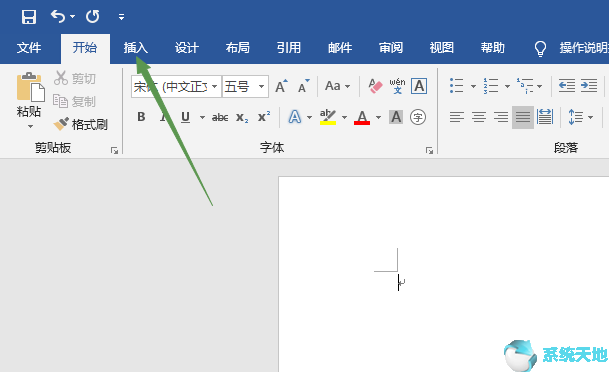
Task: Open the numbering library dropdown arrow
Action: tap(507, 86)
